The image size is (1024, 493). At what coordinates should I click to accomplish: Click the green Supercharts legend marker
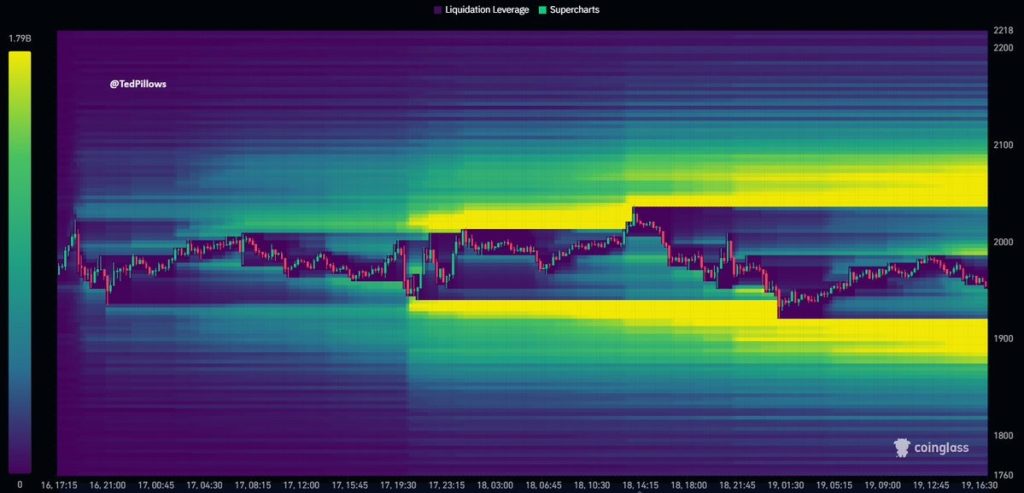pyautogui.click(x=544, y=9)
